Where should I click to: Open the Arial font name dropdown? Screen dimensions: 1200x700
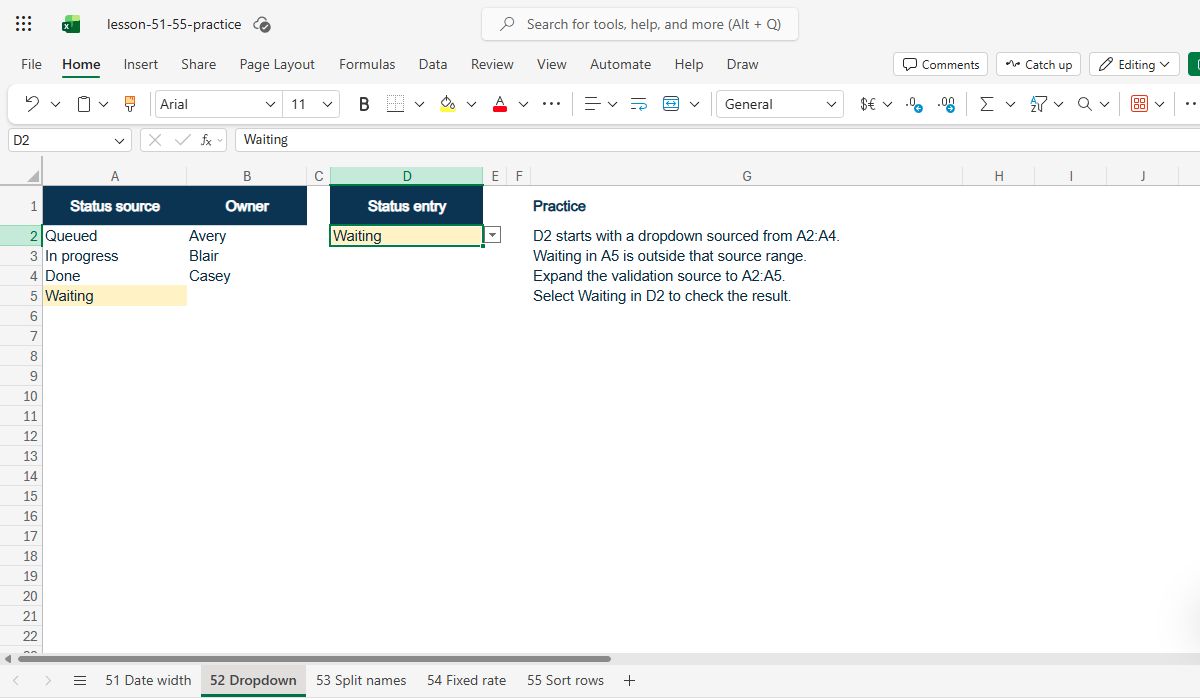pyautogui.click(x=270, y=104)
